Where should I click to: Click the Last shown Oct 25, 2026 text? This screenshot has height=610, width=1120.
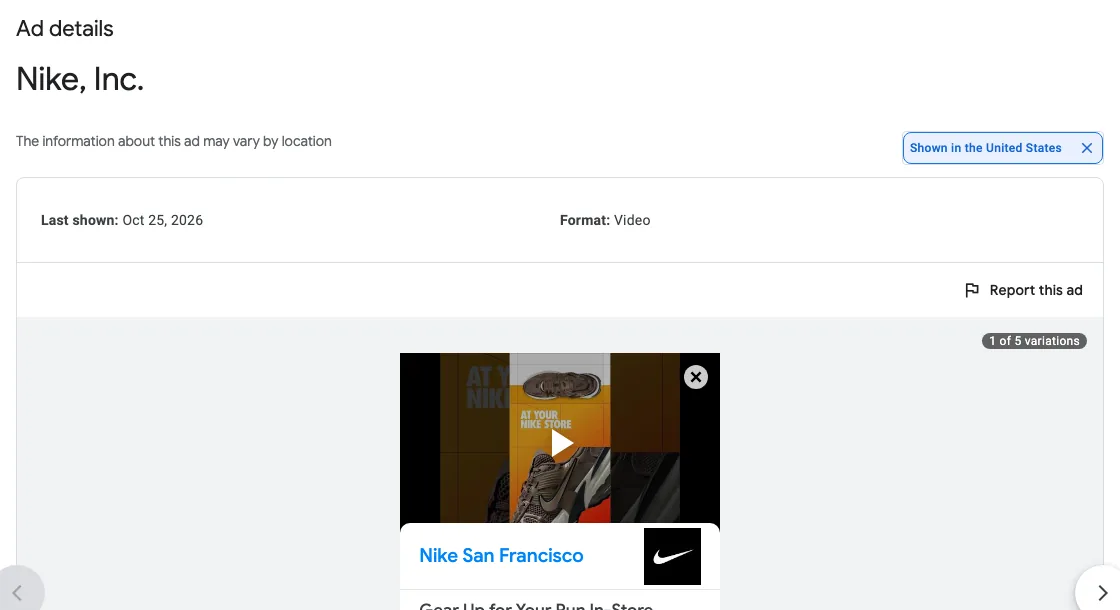click(x=122, y=220)
